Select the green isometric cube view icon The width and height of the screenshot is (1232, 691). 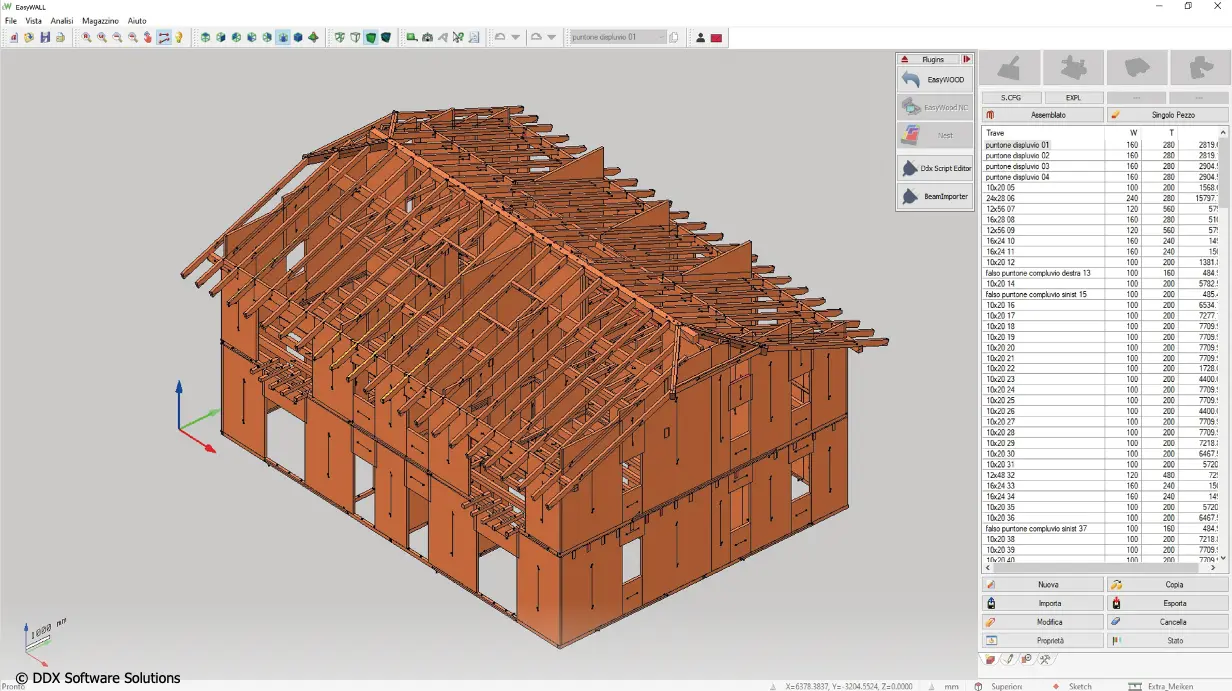[206, 37]
